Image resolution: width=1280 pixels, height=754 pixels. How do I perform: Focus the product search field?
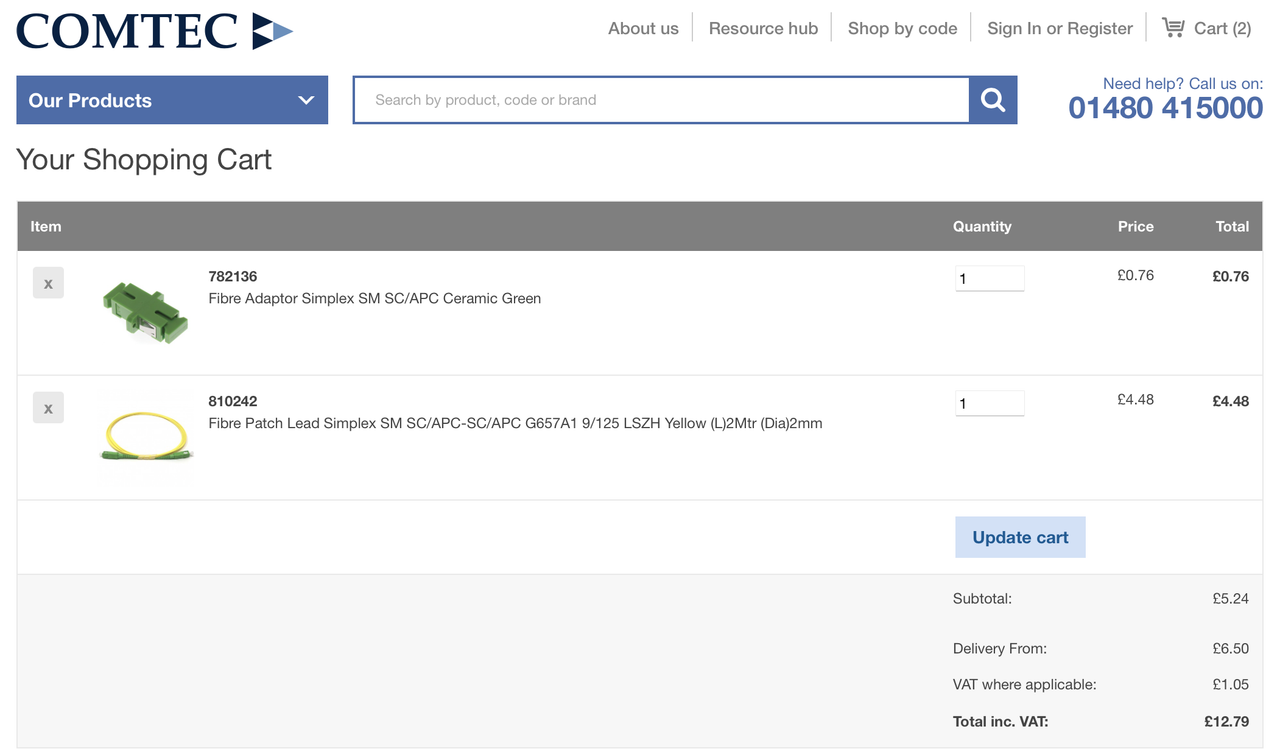(x=661, y=100)
